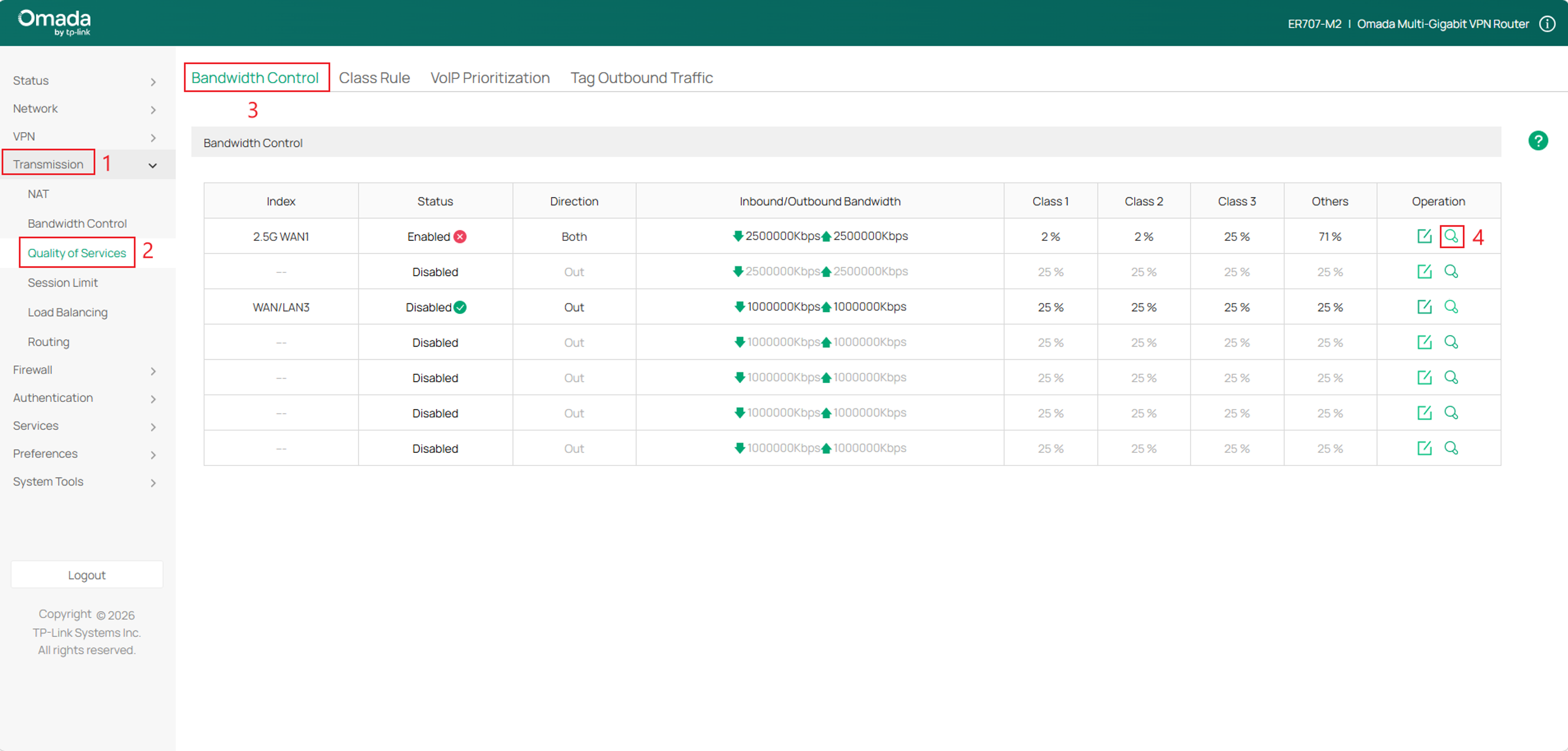Viewport: 1568px width, 751px height.
Task: Click the Class 1 column header
Action: [x=1051, y=201]
